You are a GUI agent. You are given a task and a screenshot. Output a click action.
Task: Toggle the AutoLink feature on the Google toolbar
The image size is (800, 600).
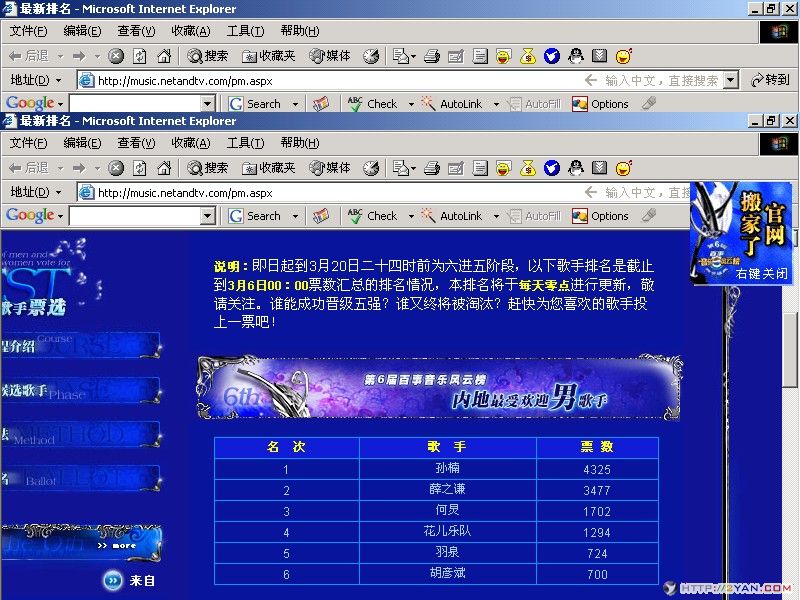point(460,216)
